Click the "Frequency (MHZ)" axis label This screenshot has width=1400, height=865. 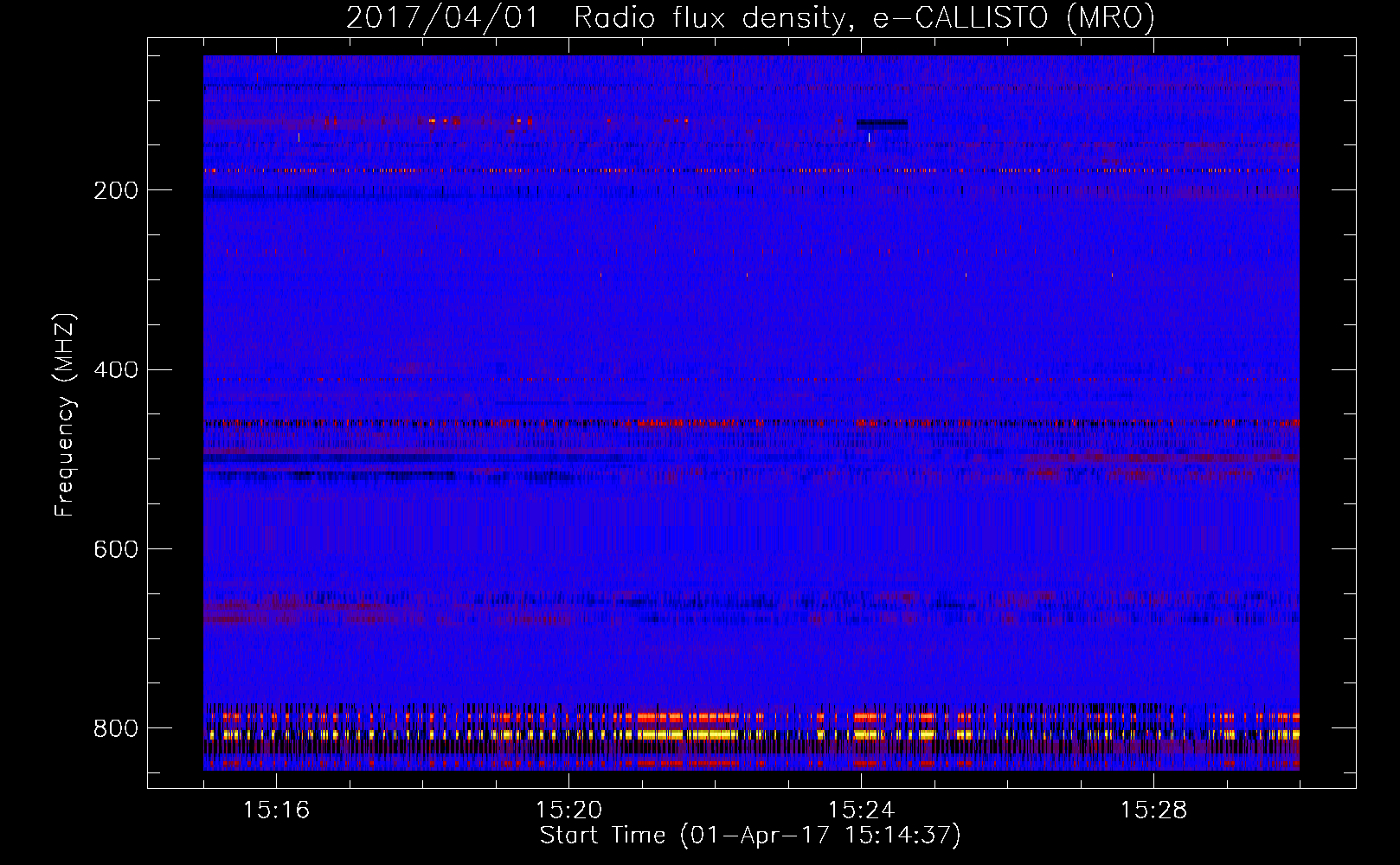[64, 414]
